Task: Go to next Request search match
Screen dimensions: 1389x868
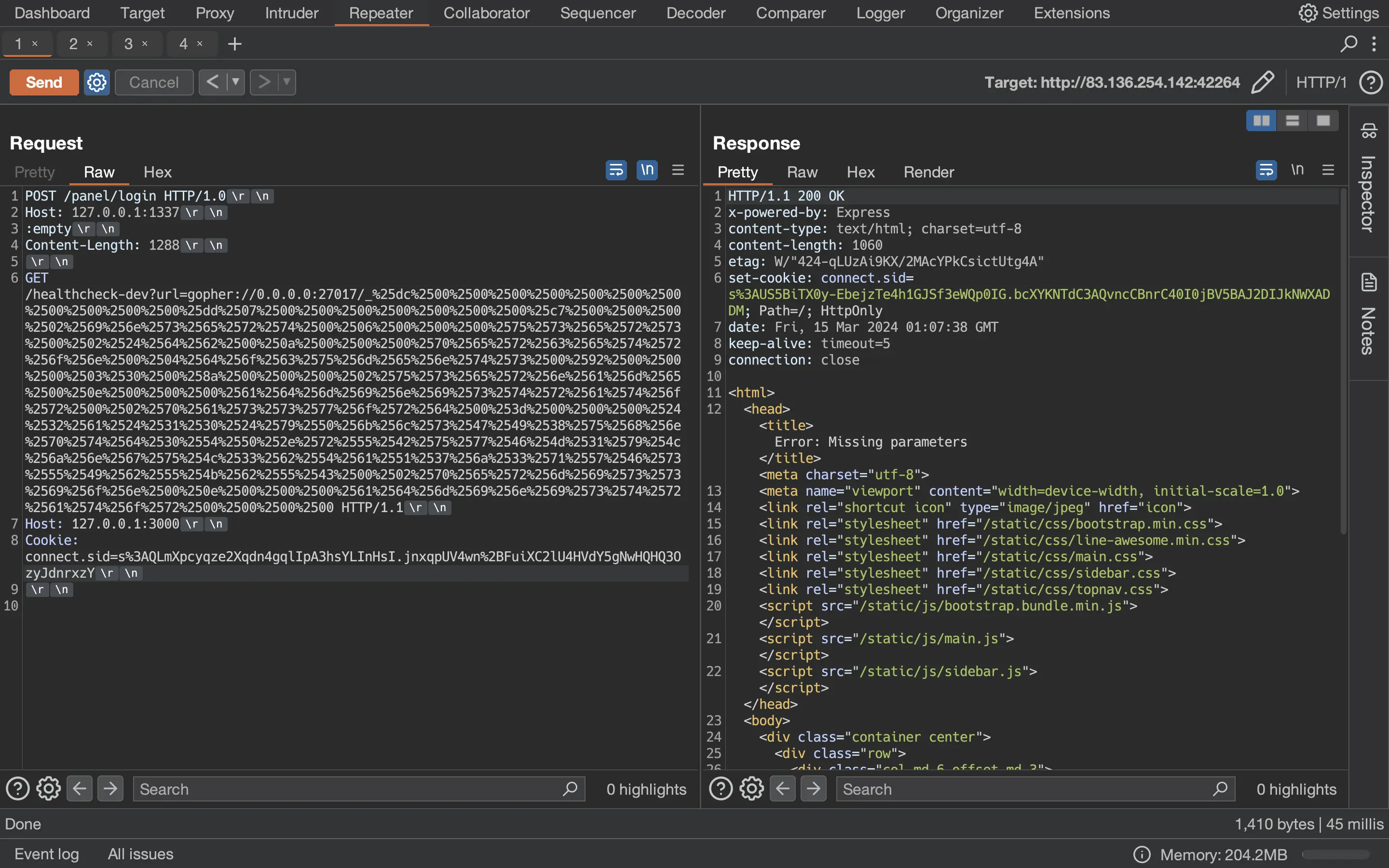Action: 111,789
